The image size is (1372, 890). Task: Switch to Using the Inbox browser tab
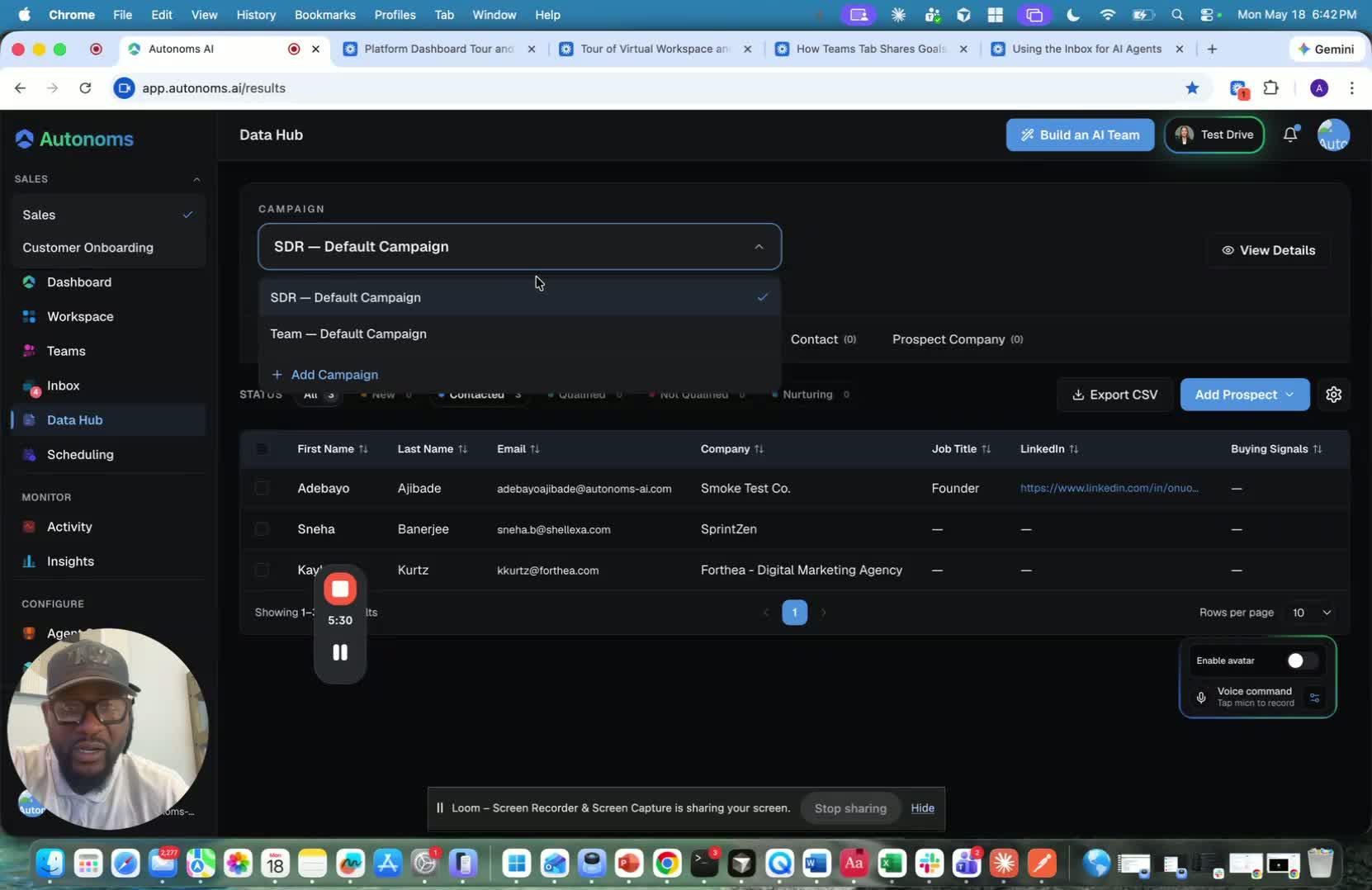pyautogui.click(x=1088, y=49)
